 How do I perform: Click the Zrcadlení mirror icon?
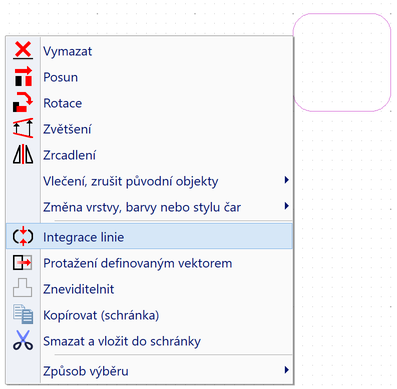23,154
